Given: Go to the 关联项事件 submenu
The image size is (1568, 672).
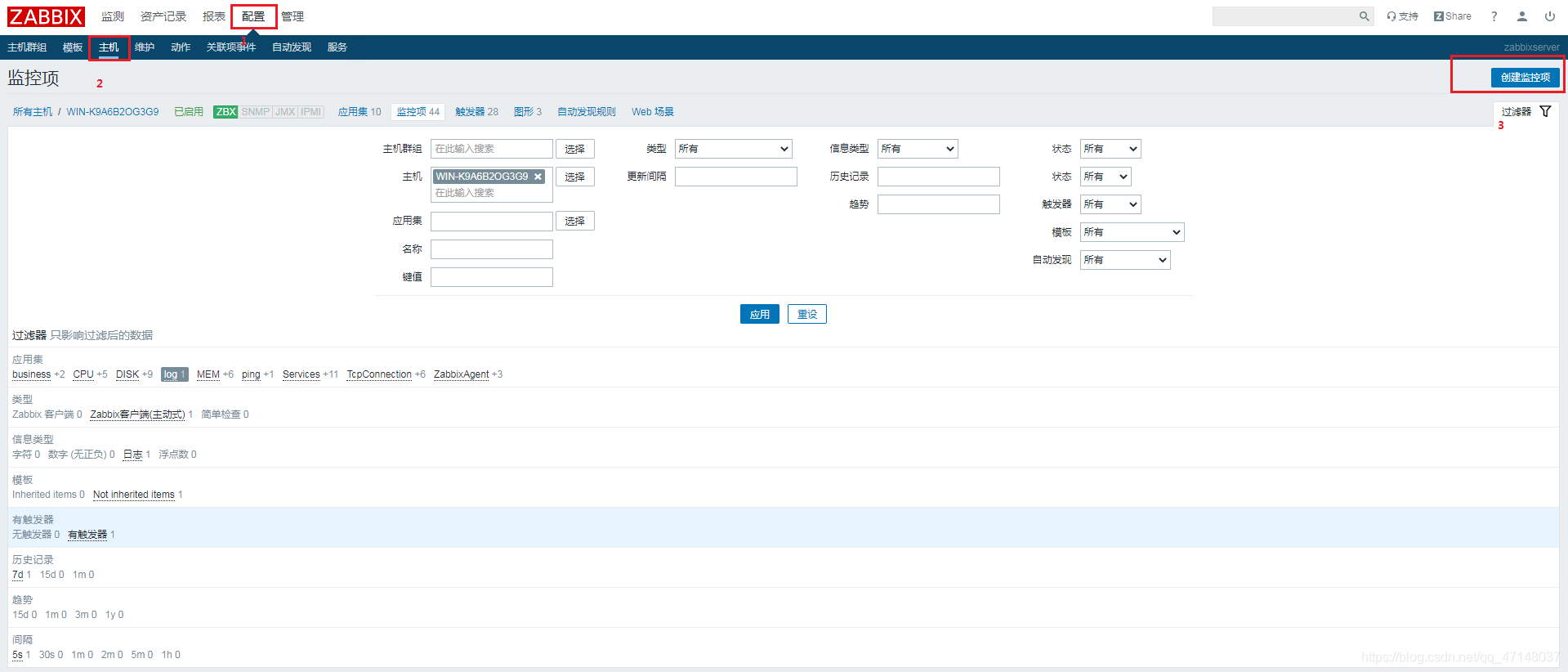Looking at the screenshot, I should (x=231, y=47).
